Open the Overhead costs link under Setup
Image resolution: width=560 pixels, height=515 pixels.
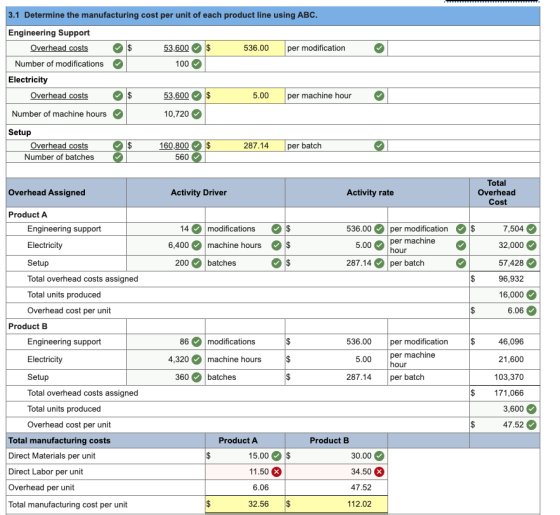59,146
